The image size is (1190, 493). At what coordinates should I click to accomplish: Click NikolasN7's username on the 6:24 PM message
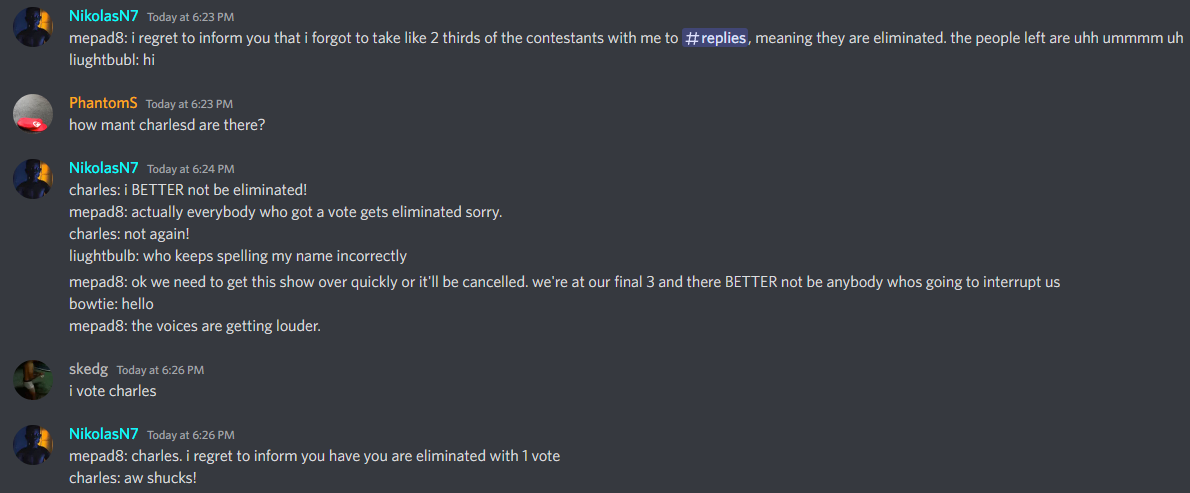tap(104, 169)
